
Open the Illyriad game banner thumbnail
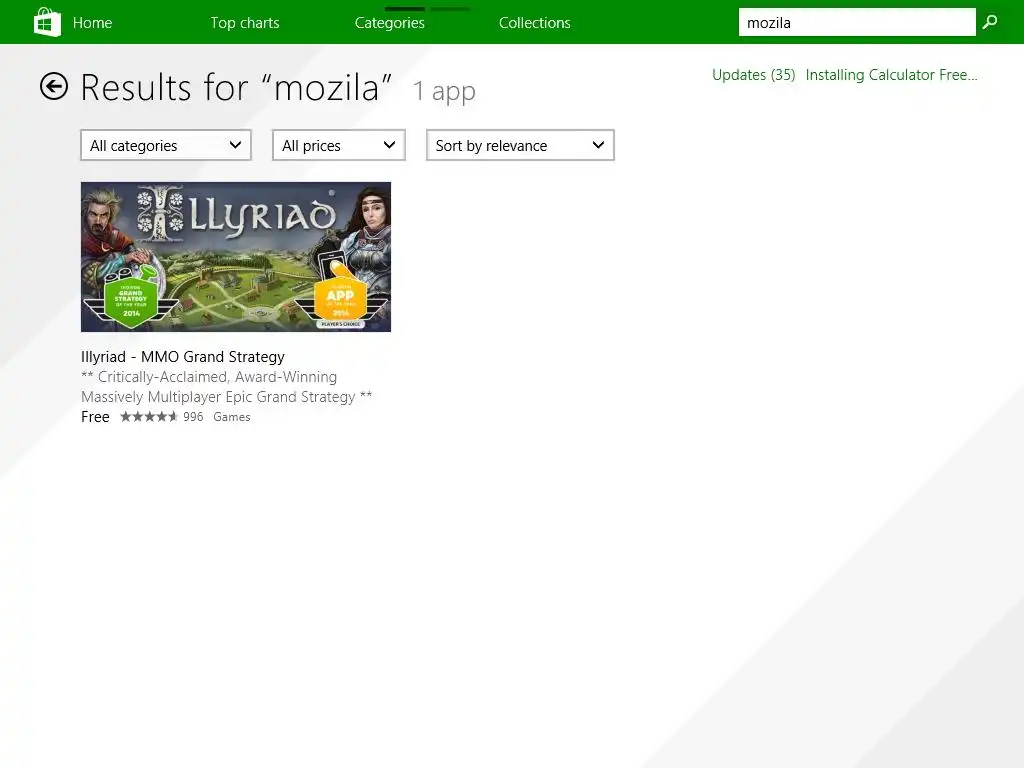click(x=236, y=257)
